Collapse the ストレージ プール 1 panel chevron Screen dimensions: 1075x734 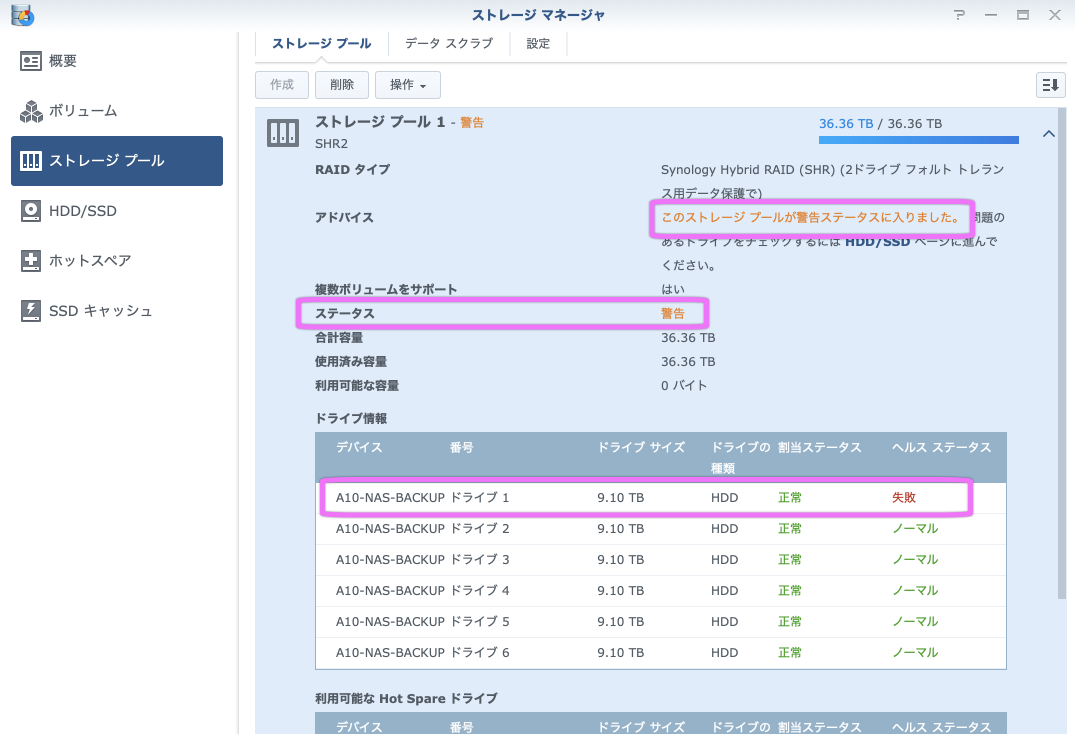(x=1048, y=133)
